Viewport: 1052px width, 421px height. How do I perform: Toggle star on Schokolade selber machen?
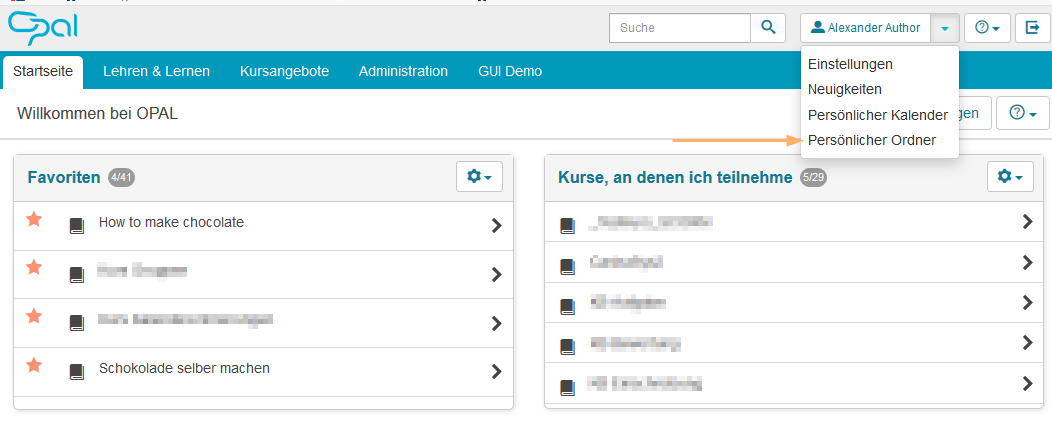[34, 365]
